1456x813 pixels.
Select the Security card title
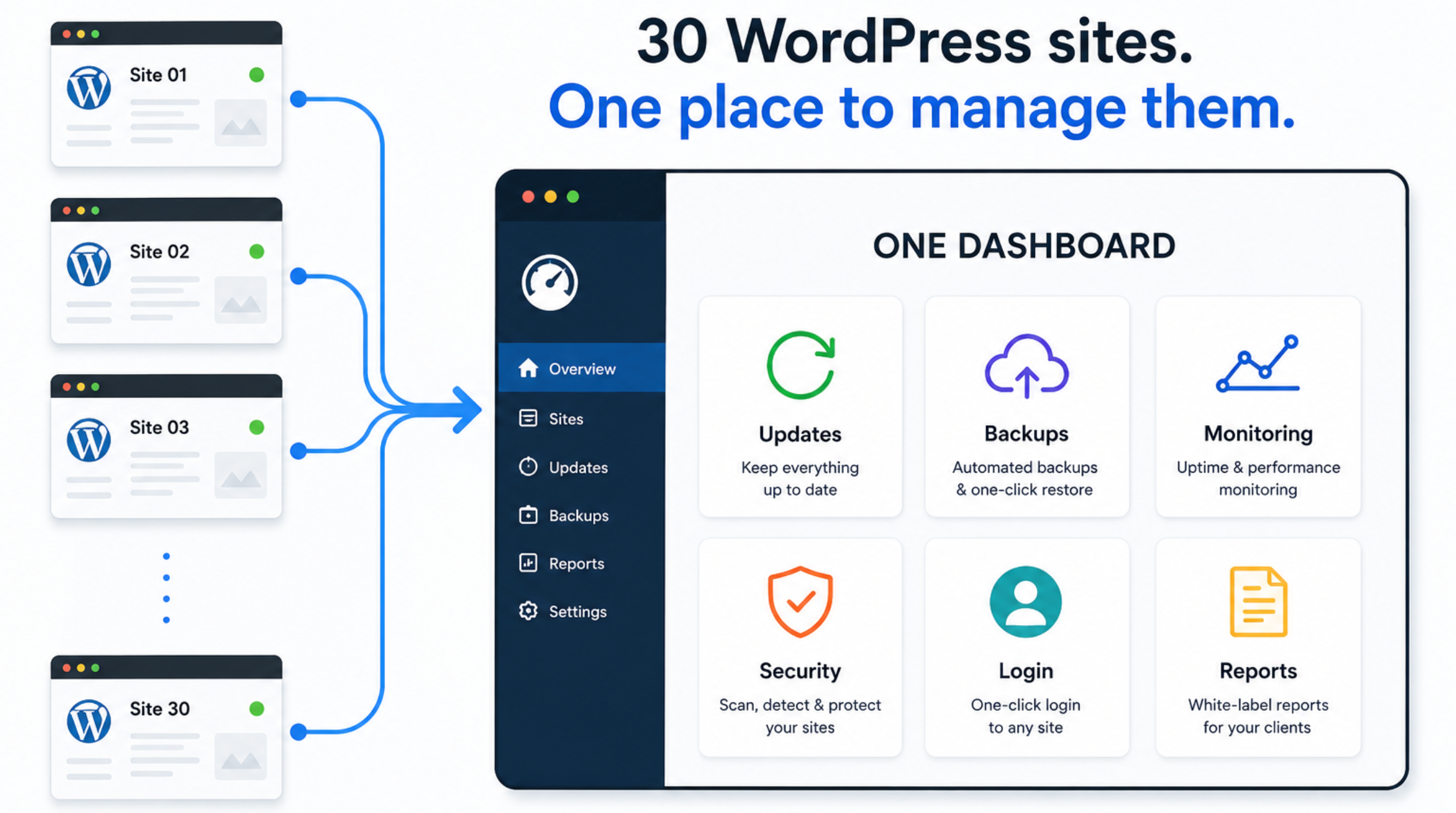pos(800,671)
